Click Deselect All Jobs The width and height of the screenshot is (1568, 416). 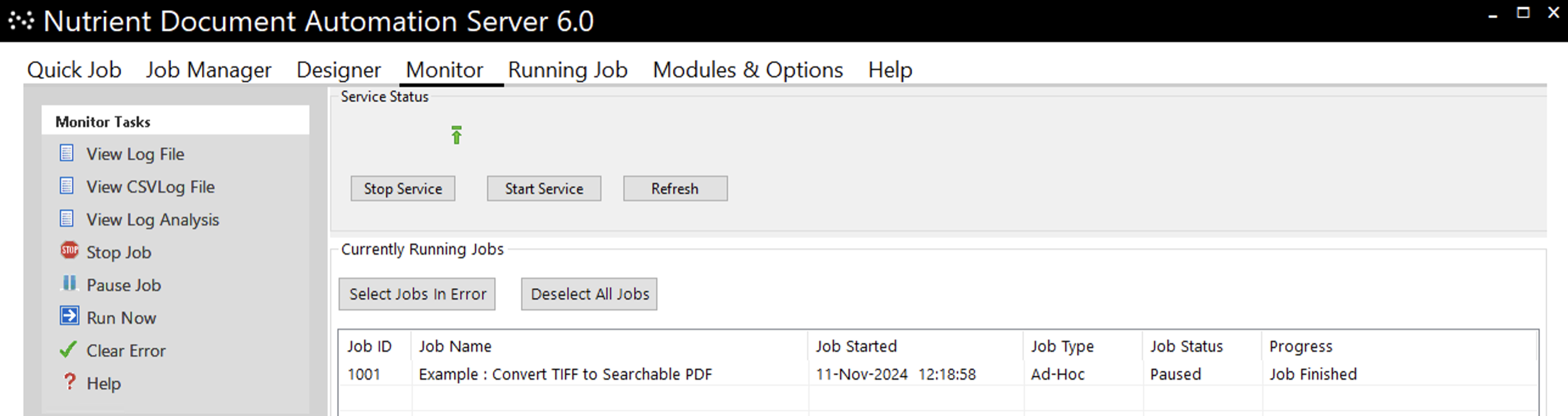click(589, 294)
